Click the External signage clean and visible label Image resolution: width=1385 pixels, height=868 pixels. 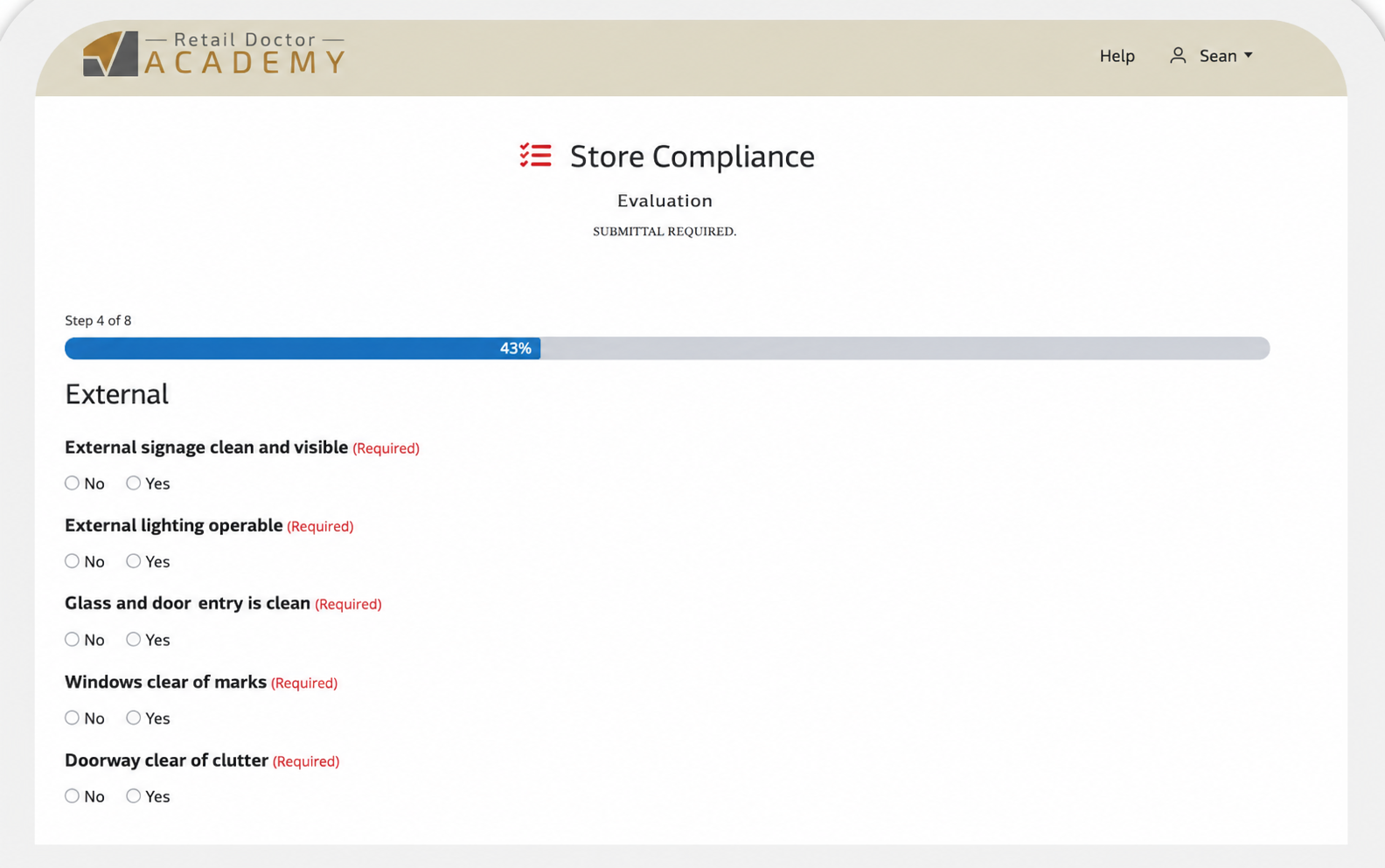[x=206, y=448]
